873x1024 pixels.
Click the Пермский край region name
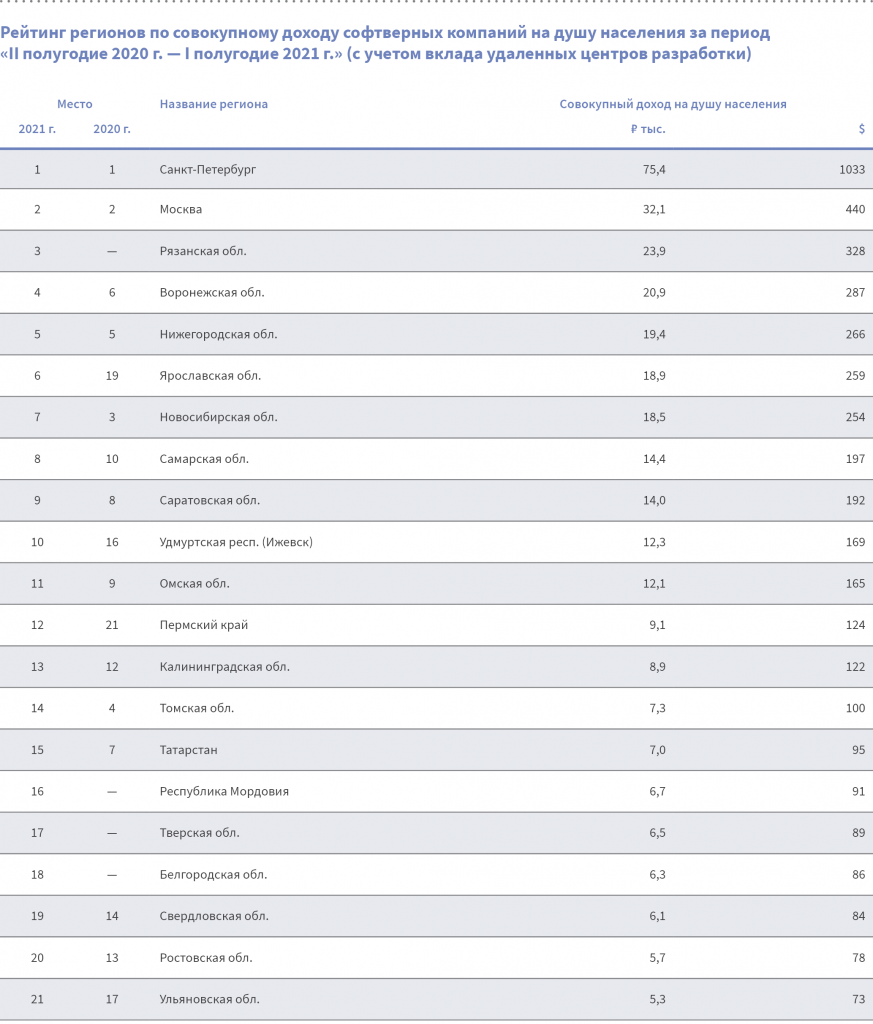(204, 625)
